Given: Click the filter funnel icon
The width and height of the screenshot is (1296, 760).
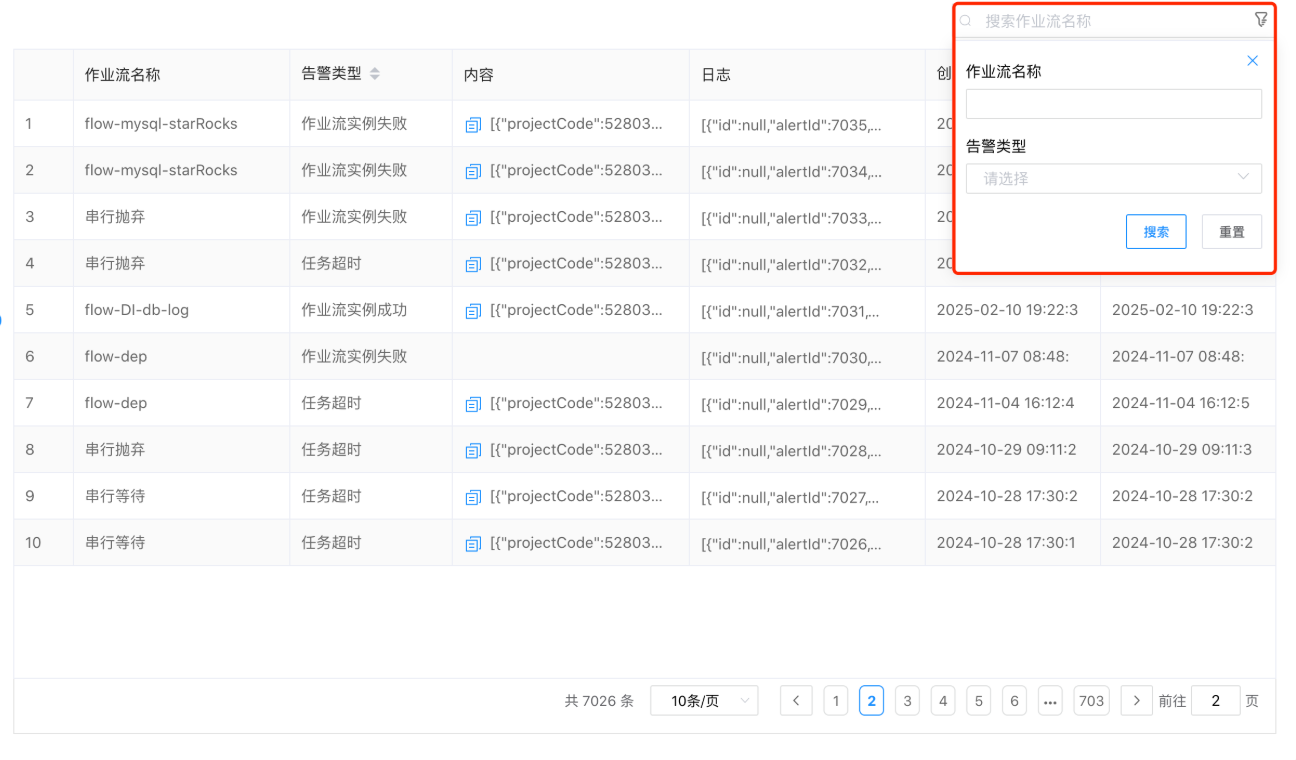Looking at the screenshot, I should coord(1261,20).
